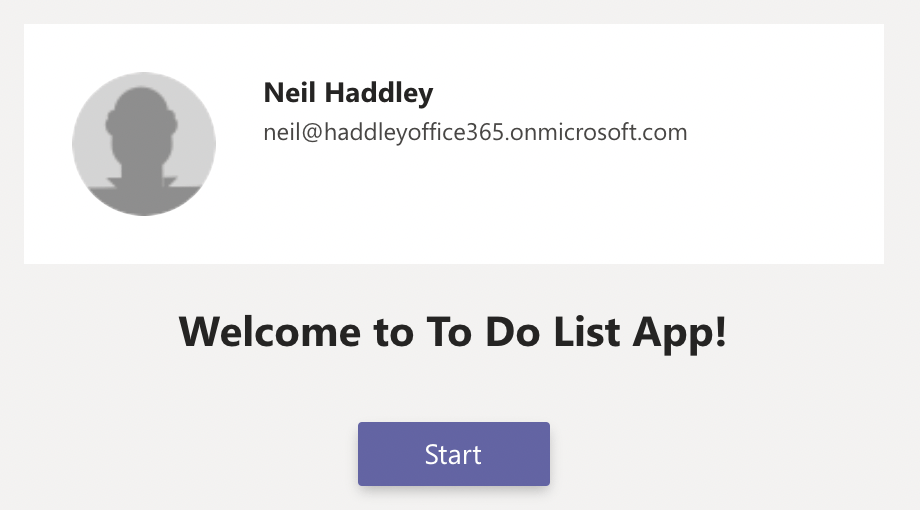This screenshot has width=920, height=510.
Task: Click the first name Neil in the profile
Action: [285, 94]
